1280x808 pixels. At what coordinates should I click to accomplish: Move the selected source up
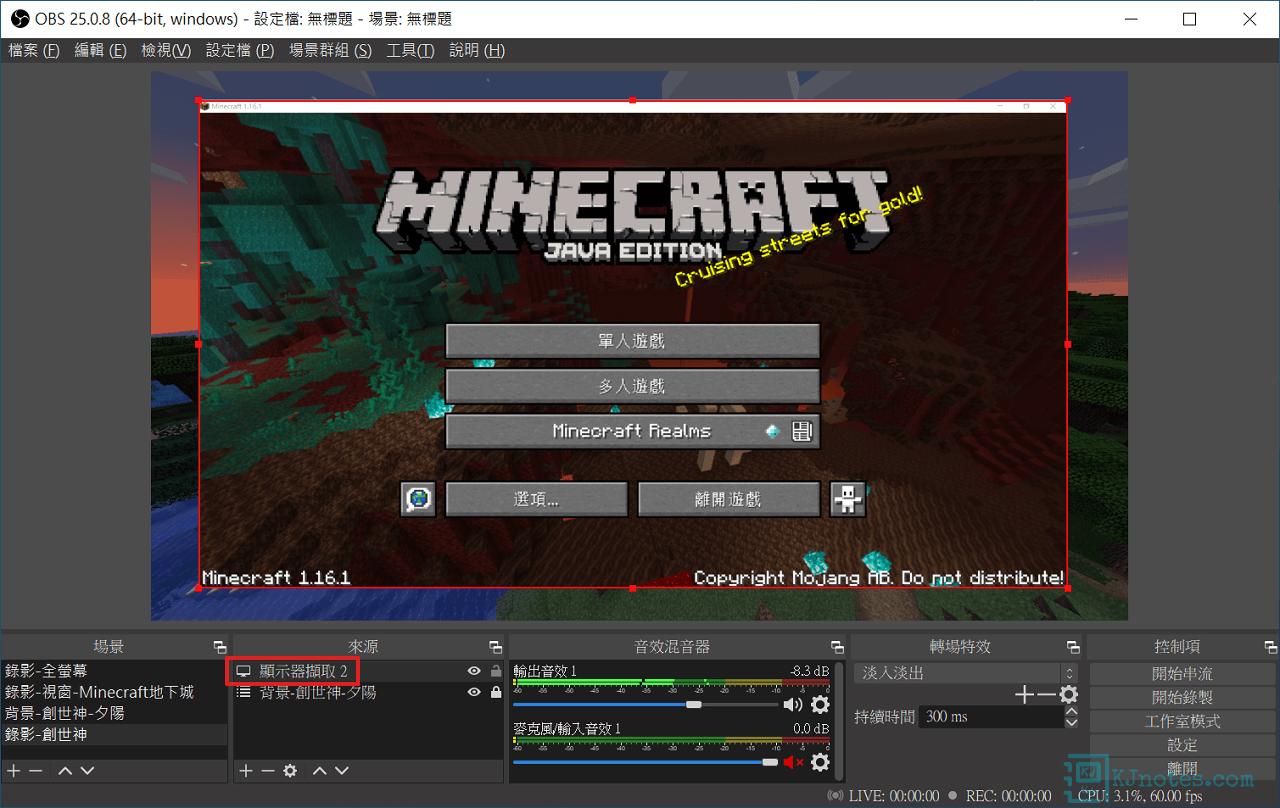(320, 771)
